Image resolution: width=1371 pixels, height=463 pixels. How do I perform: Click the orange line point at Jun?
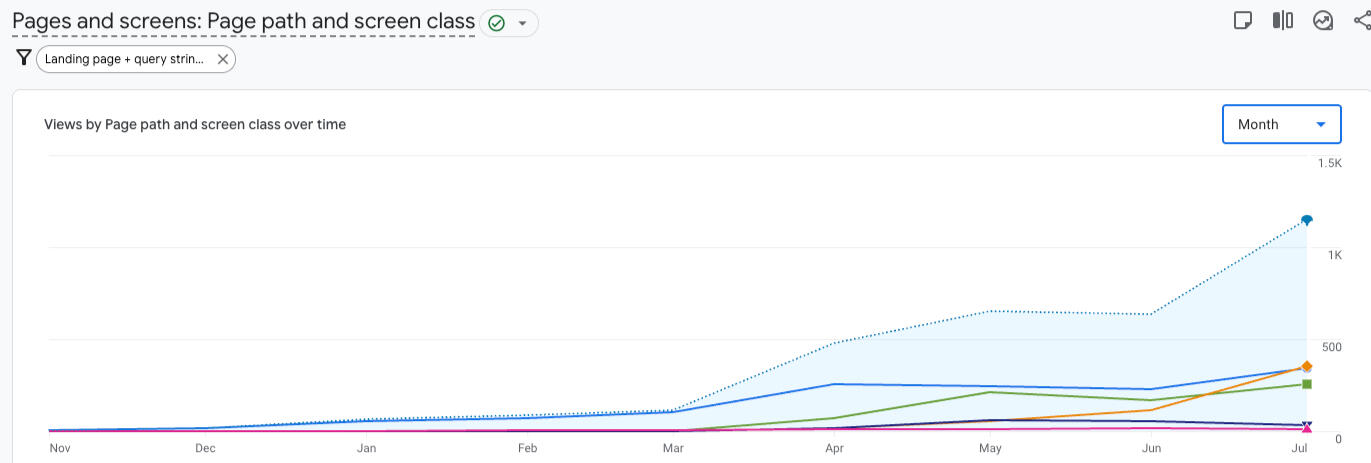[x=1152, y=410]
